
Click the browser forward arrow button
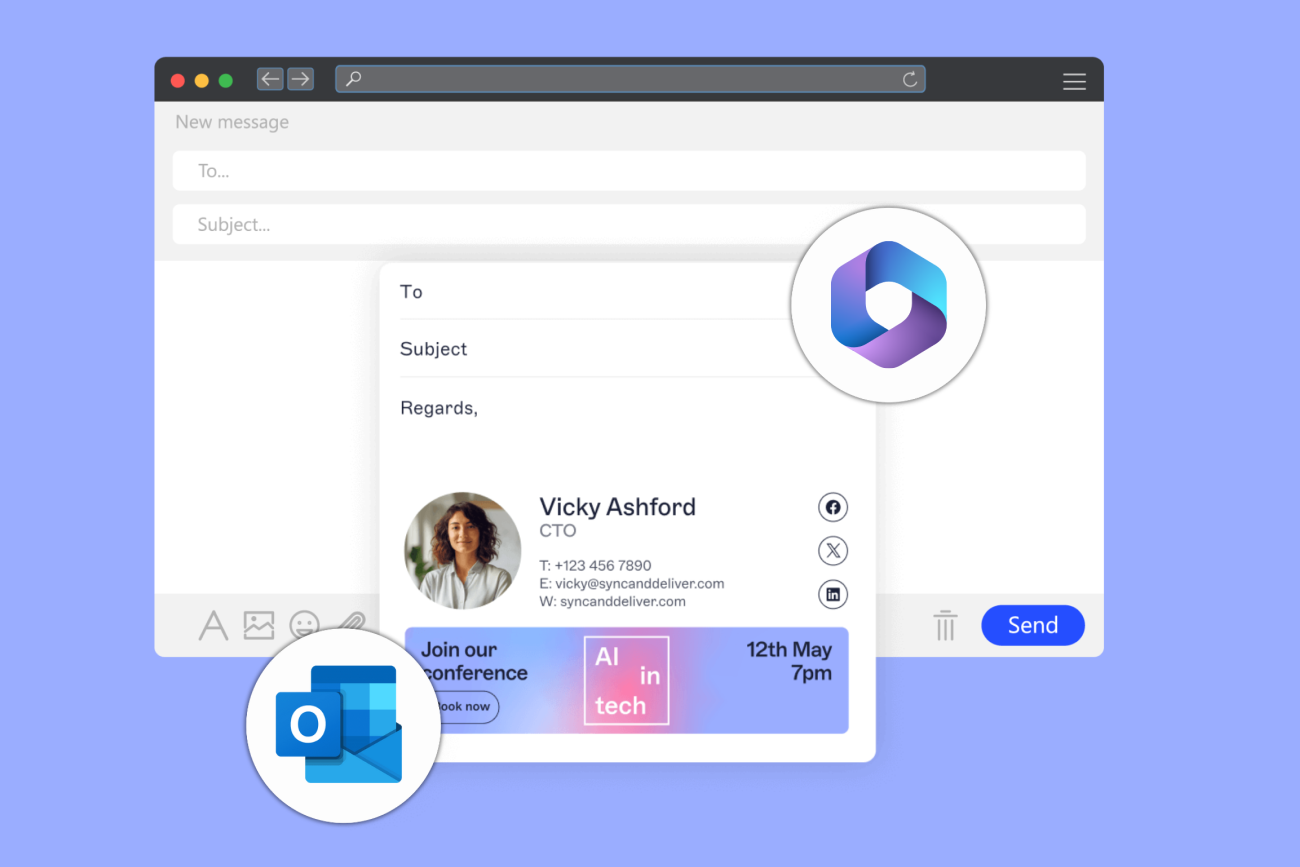tap(300, 79)
